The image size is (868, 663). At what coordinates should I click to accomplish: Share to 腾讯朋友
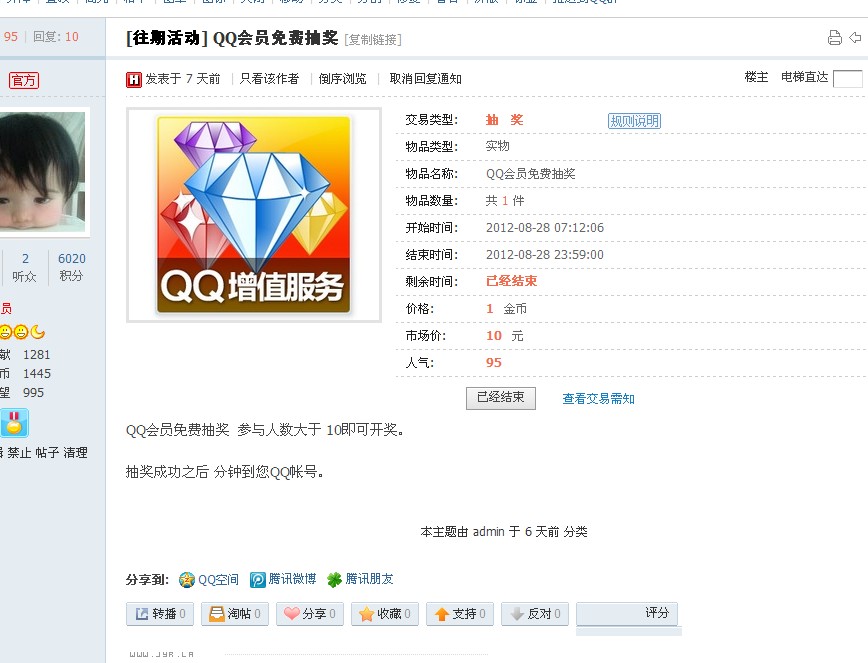(360, 579)
